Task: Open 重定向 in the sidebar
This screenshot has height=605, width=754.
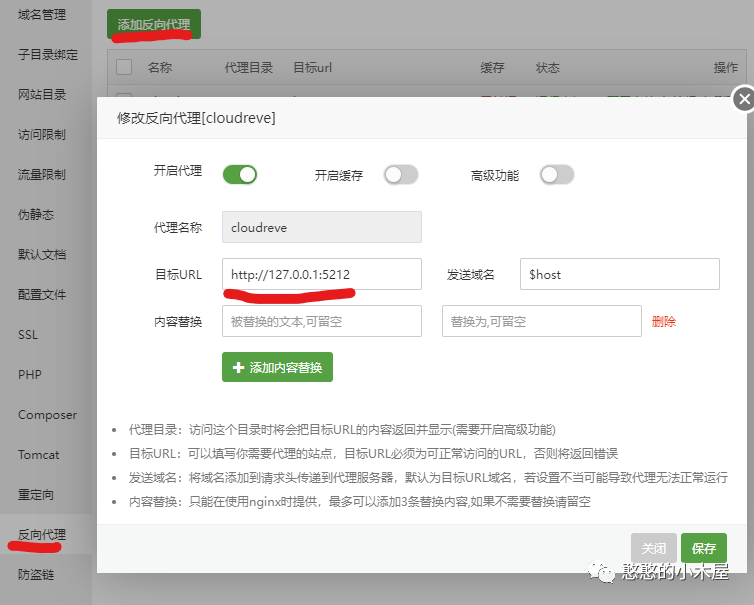Action: tap(36, 494)
